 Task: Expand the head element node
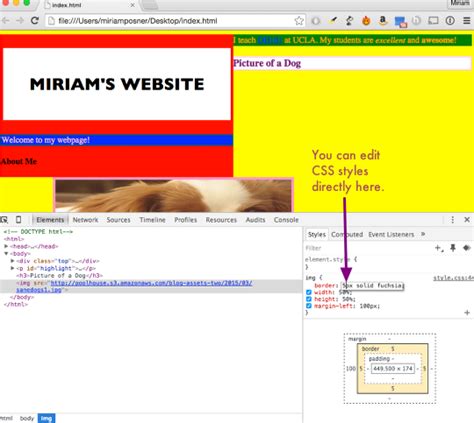(6, 246)
